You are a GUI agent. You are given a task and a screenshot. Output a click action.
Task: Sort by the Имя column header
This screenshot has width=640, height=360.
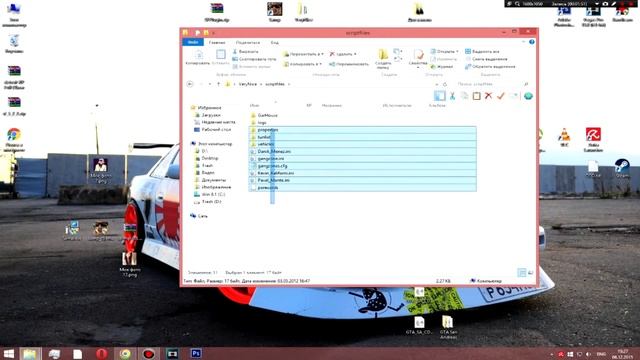[254, 106]
